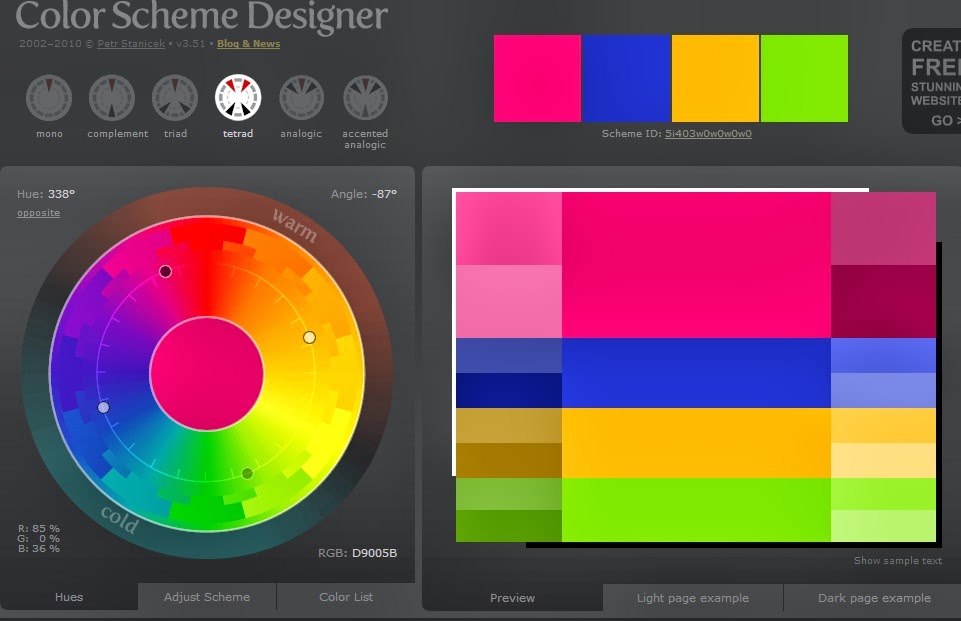Open the Dark page example tab
961x621 pixels.
coord(874,598)
